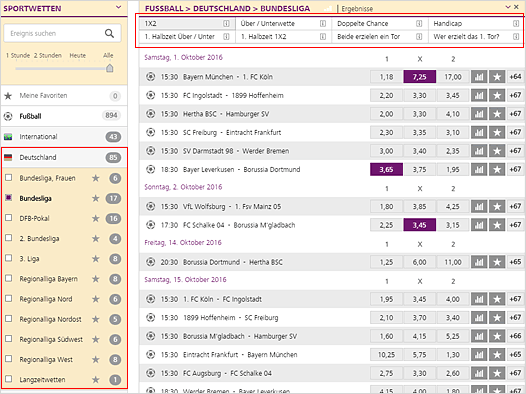
Task: Check the 3. Liga checkbox
Action: tap(9, 258)
